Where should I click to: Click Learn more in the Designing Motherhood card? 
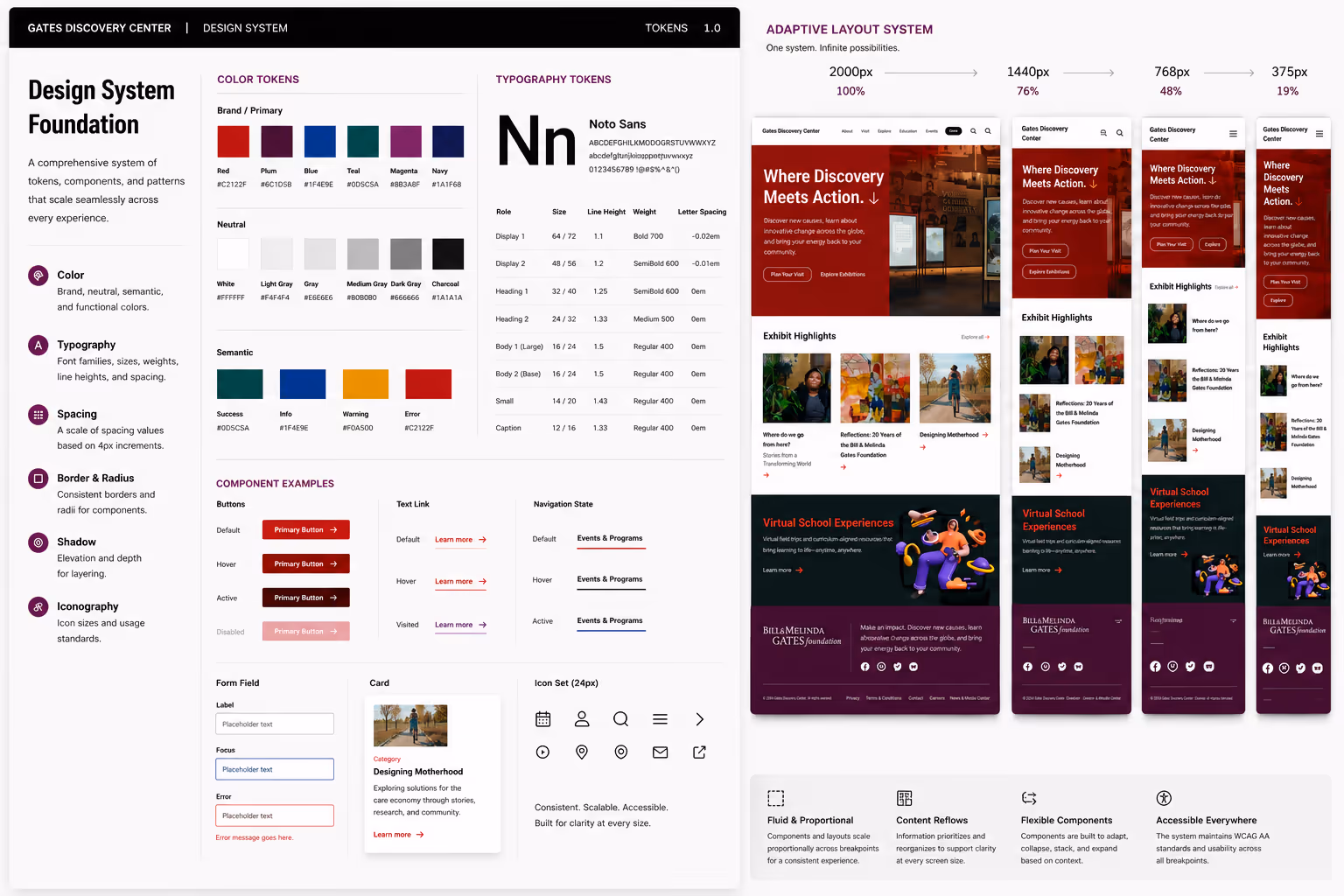point(399,835)
